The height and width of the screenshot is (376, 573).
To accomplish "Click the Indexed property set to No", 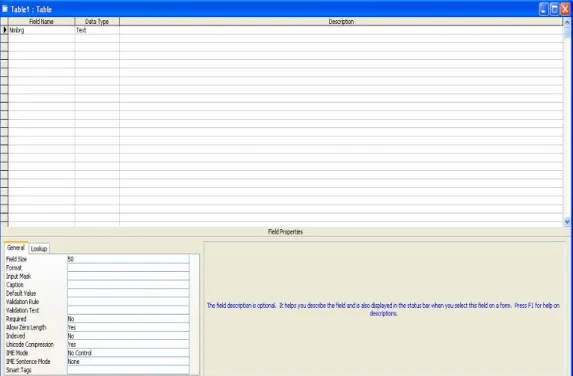I will 128,336.
